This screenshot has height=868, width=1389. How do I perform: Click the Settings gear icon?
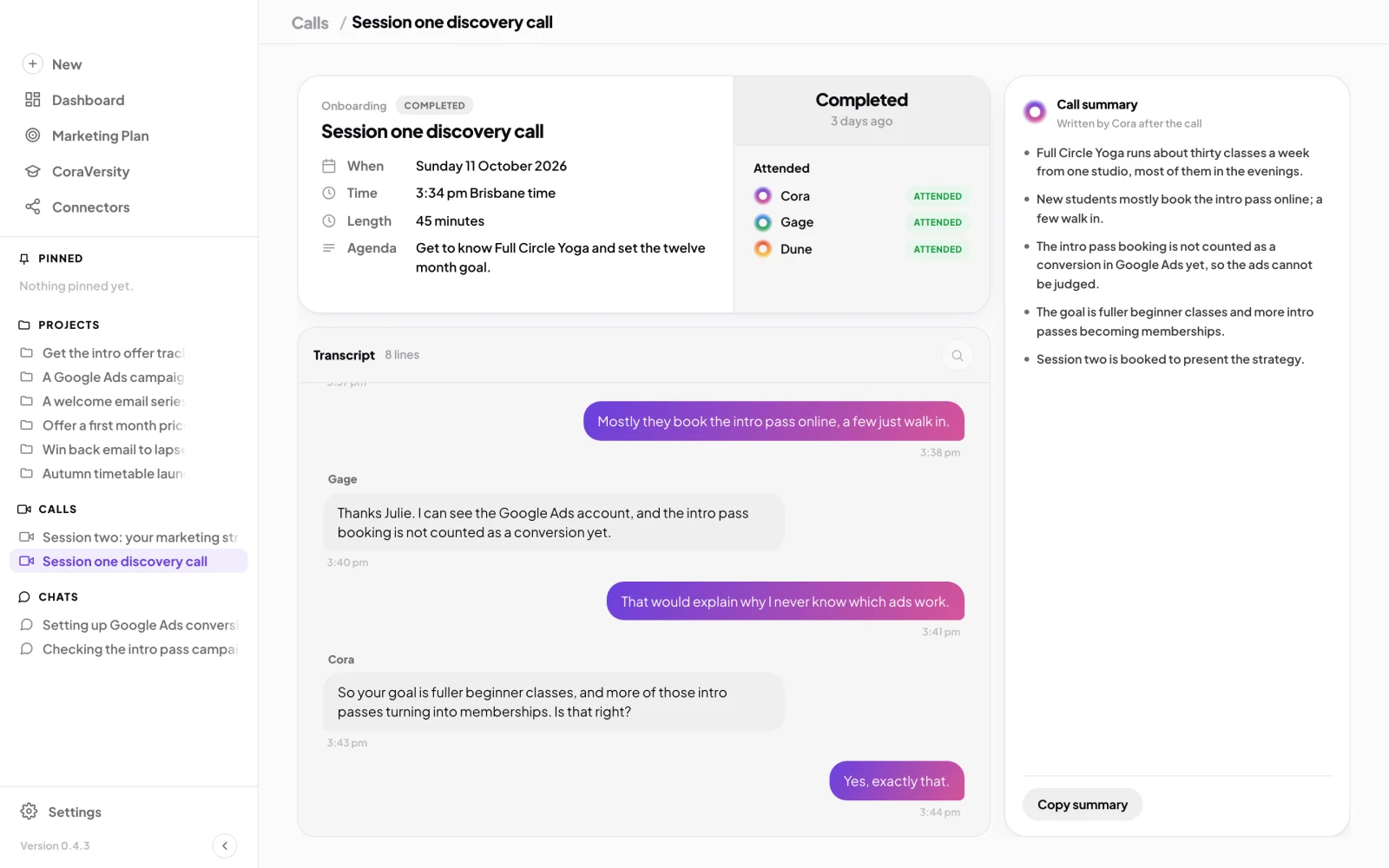[30, 812]
